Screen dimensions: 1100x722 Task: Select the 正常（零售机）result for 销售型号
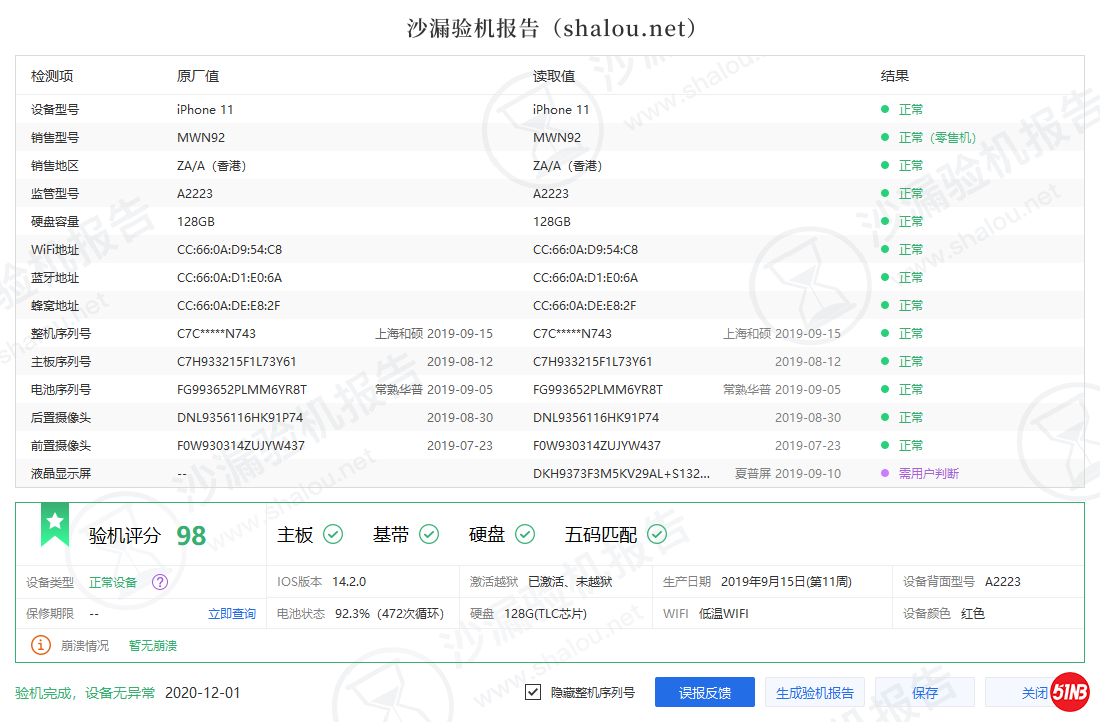pos(937,137)
